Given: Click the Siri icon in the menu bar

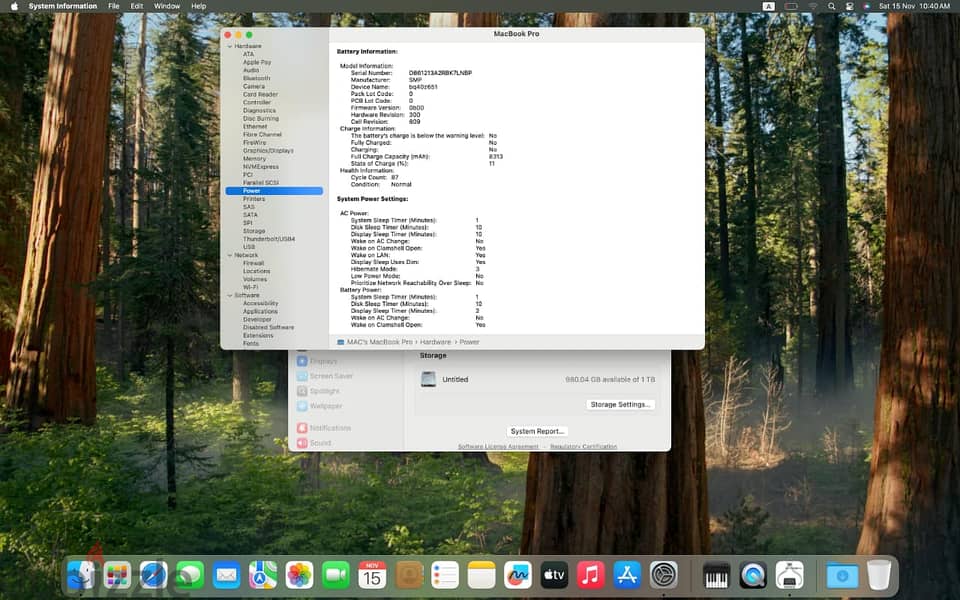Looking at the screenshot, I should click(867, 6).
